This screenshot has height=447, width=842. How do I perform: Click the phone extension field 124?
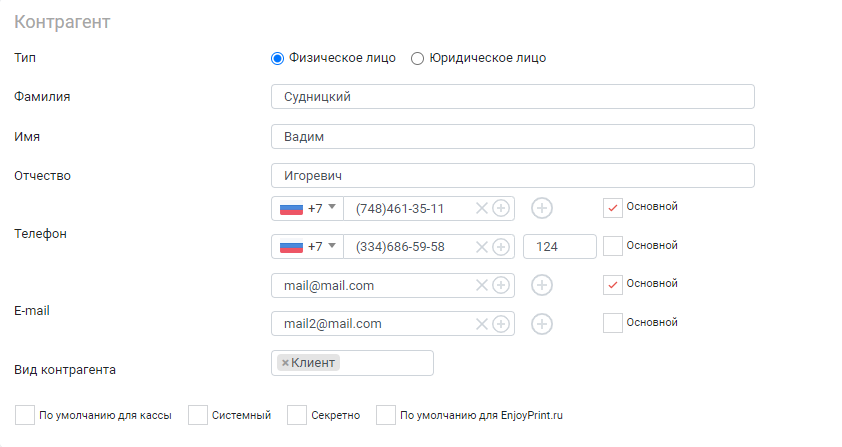click(x=560, y=247)
